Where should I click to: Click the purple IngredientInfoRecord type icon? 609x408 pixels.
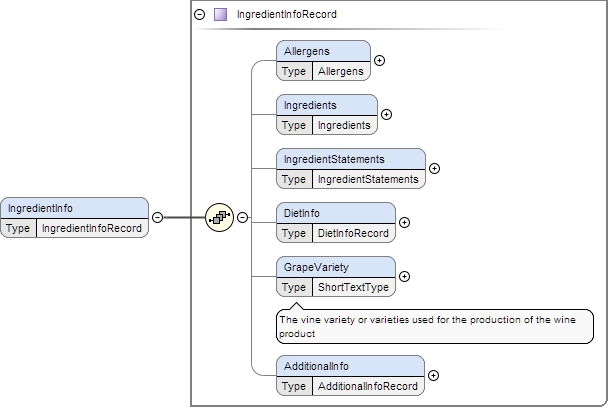pos(220,15)
